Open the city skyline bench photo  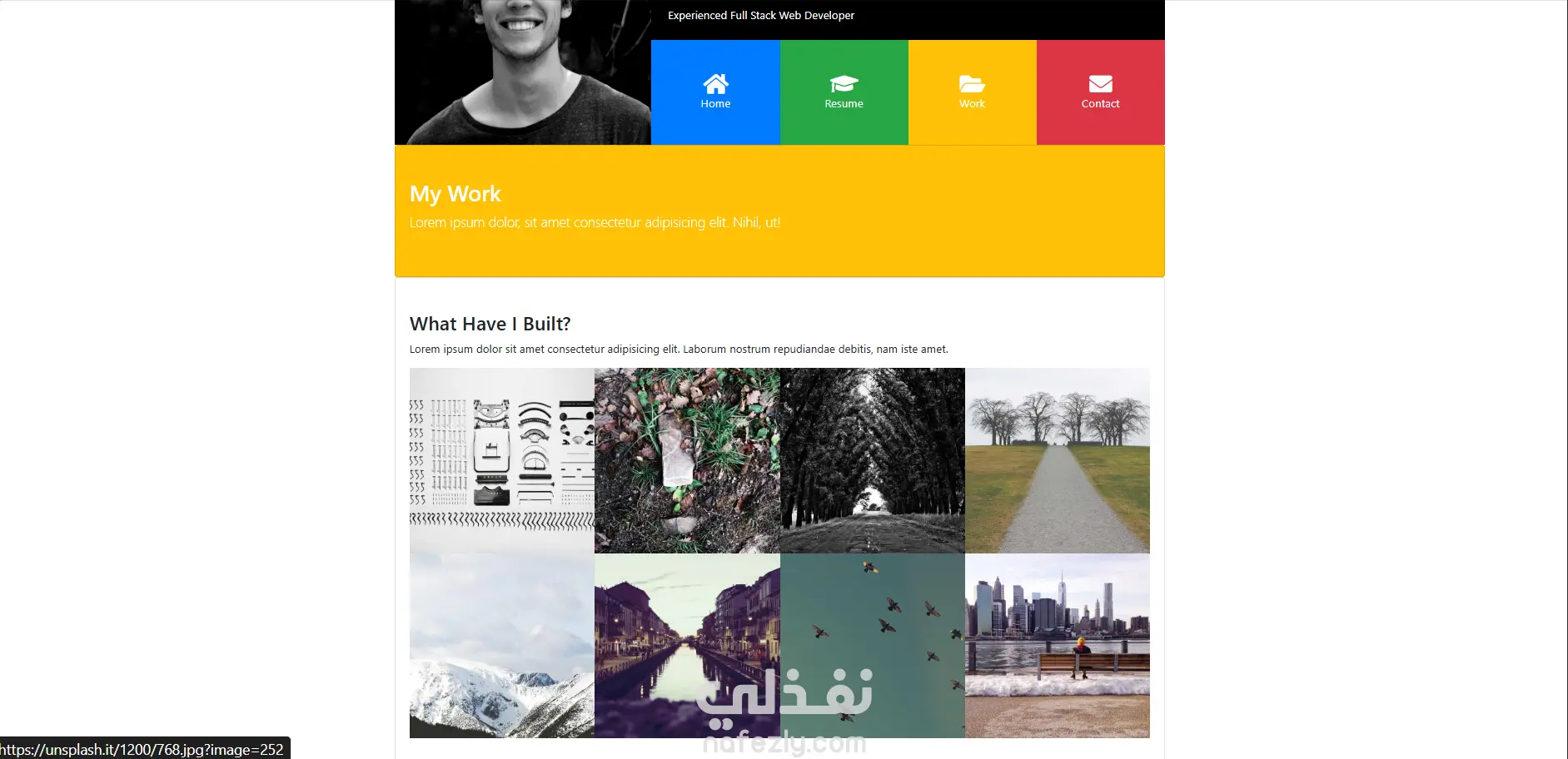(1058, 646)
